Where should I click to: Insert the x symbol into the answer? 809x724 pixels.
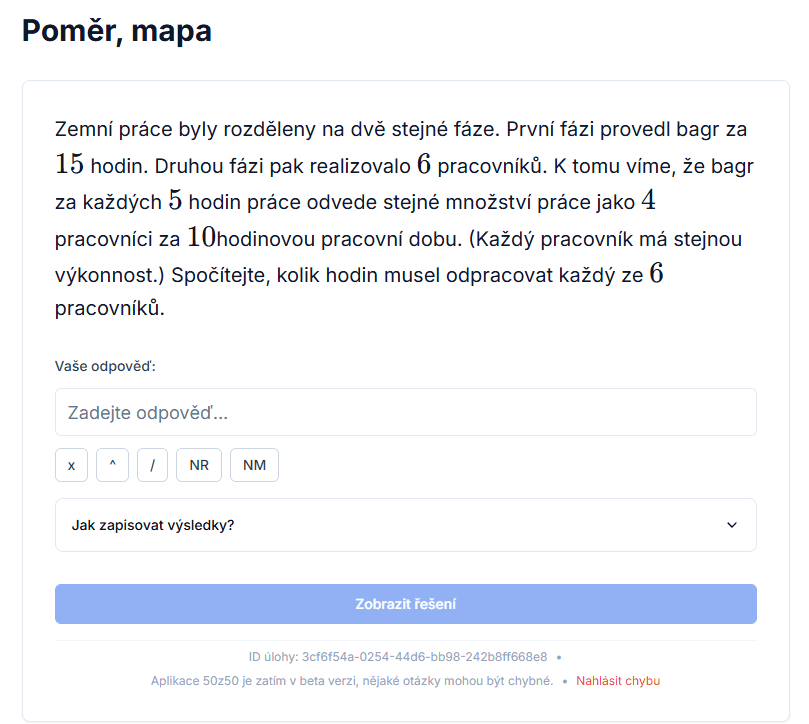point(71,464)
